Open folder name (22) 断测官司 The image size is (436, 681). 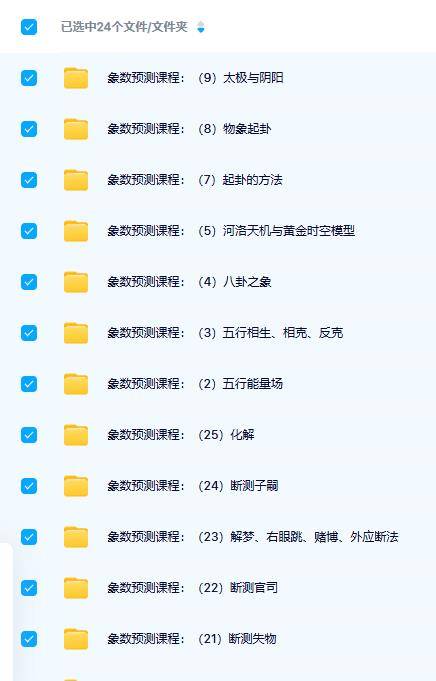[x=192, y=588]
